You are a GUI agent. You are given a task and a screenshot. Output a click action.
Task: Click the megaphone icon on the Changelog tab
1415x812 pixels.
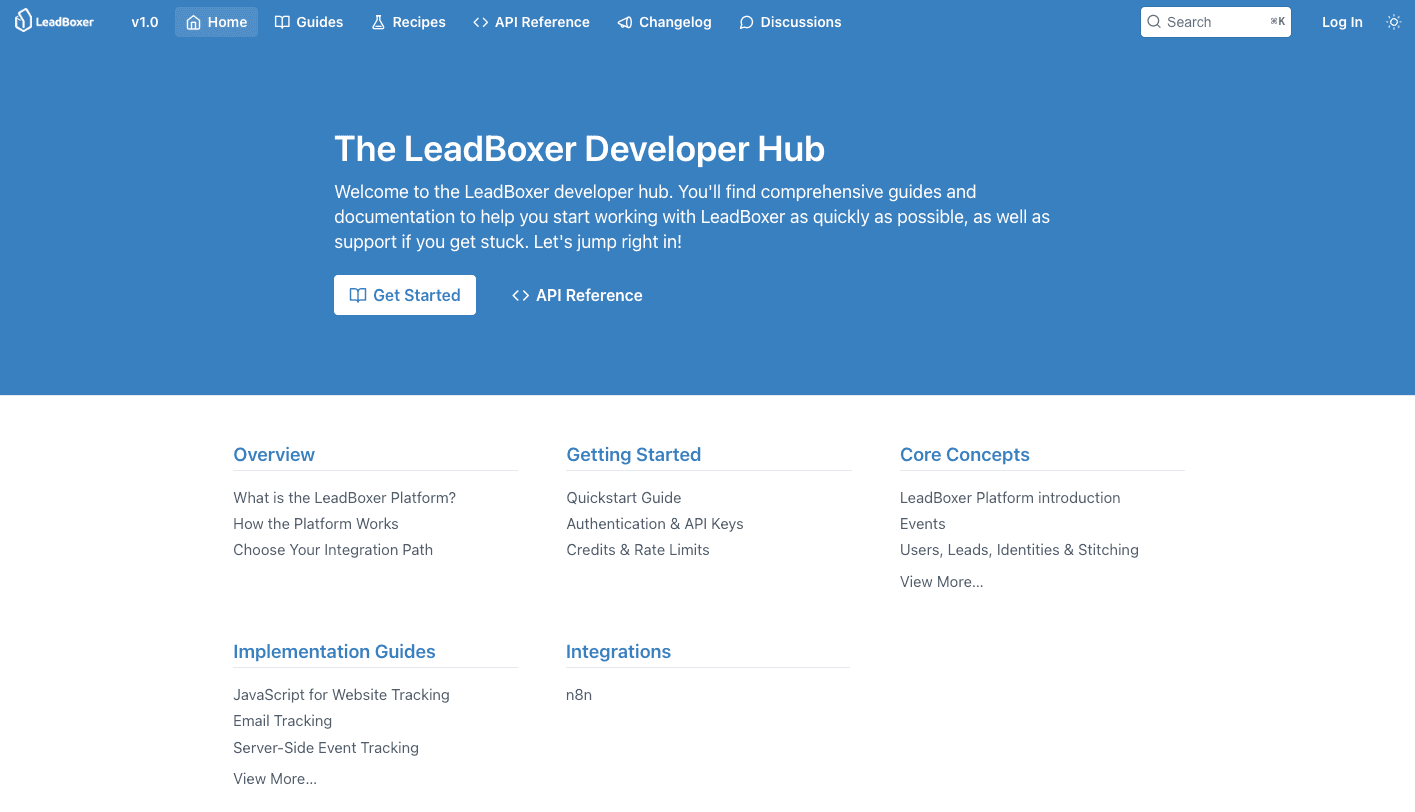(625, 22)
